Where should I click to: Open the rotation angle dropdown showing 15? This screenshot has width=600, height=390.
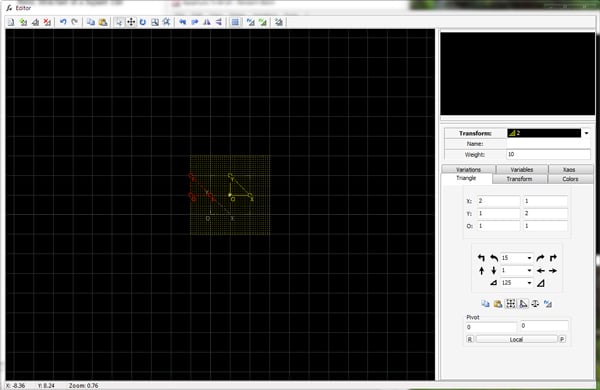click(529, 258)
